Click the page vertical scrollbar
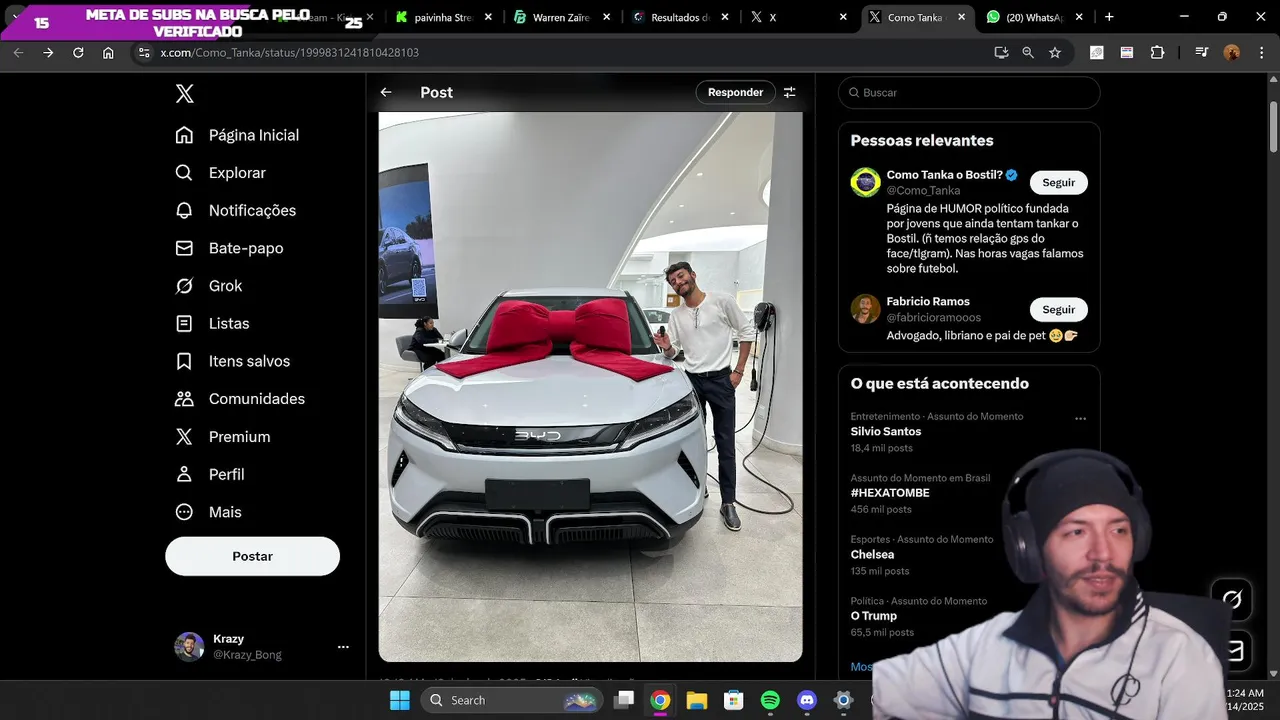 [x=1273, y=127]
